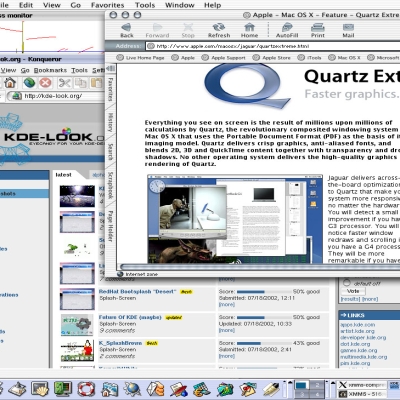The image size is (400, 400).
Task: Open the Future Of KDE thumbnail image
Action: point(77,325)
